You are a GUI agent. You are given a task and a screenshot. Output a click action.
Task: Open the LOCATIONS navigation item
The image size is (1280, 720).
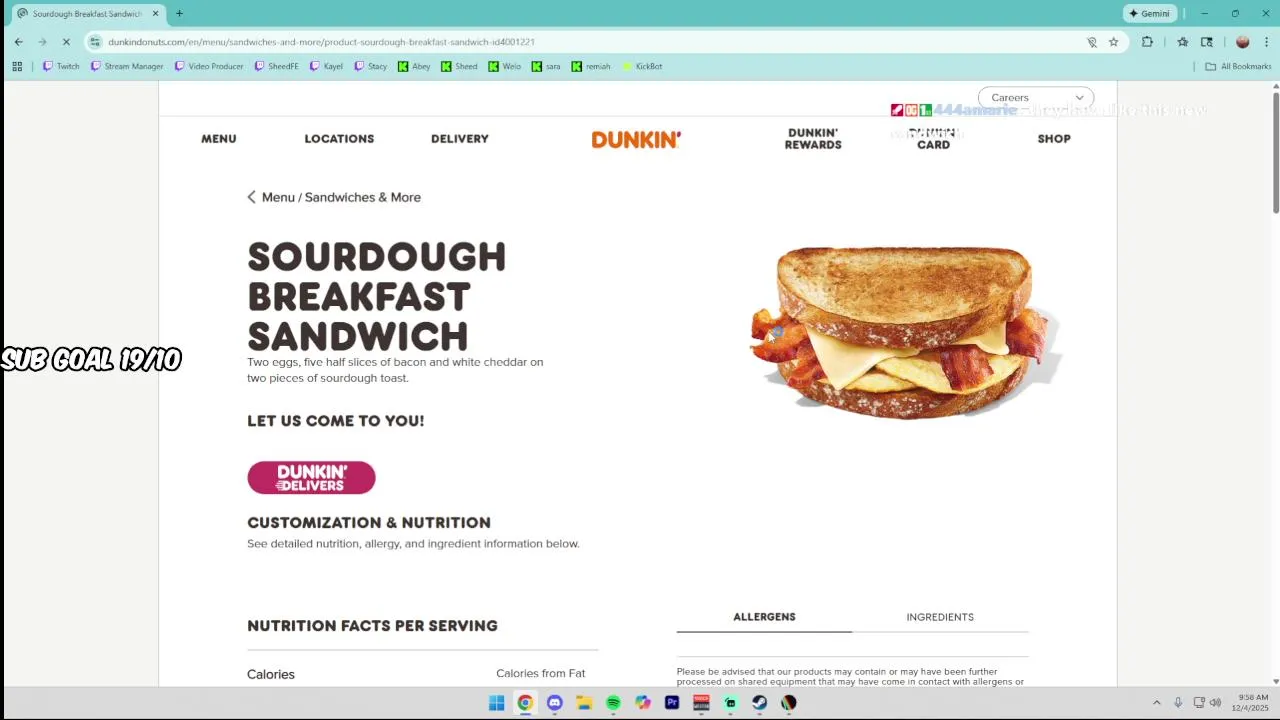click(x=339, y=139)
